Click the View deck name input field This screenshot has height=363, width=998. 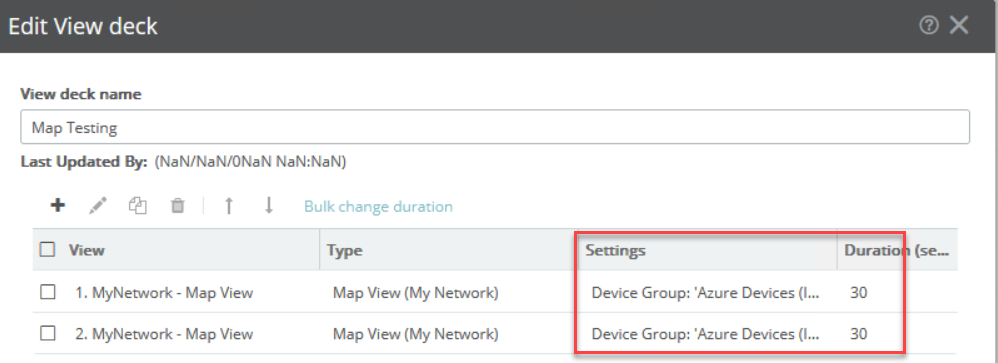click(x=495, y=127)
